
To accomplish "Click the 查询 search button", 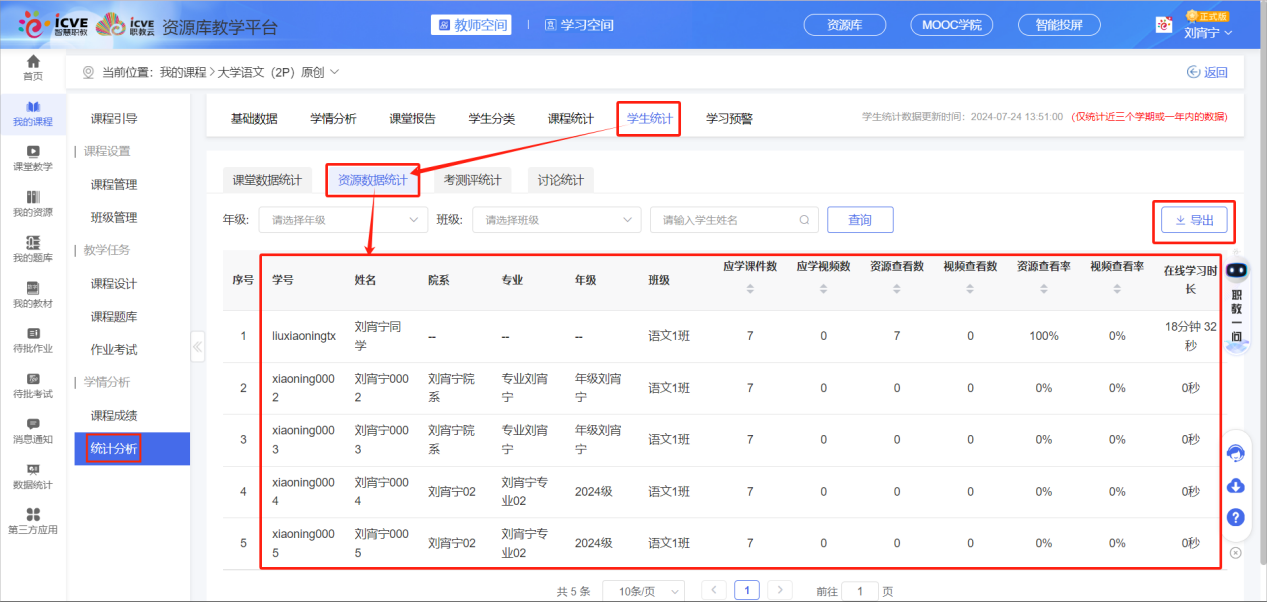I will tap(859, 220).
